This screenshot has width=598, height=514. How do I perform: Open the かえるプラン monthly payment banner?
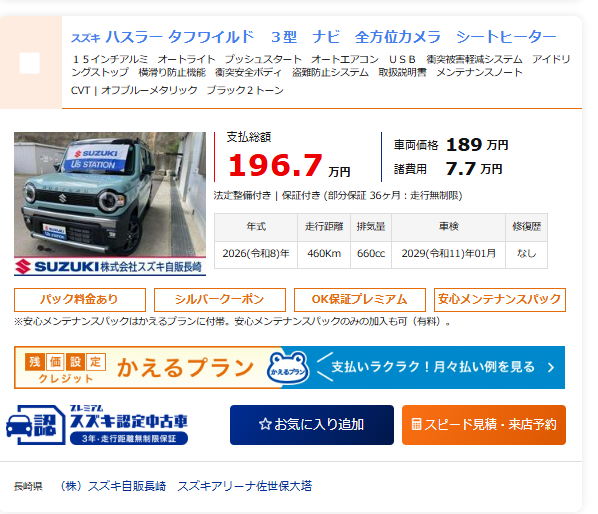coord(289,368)
